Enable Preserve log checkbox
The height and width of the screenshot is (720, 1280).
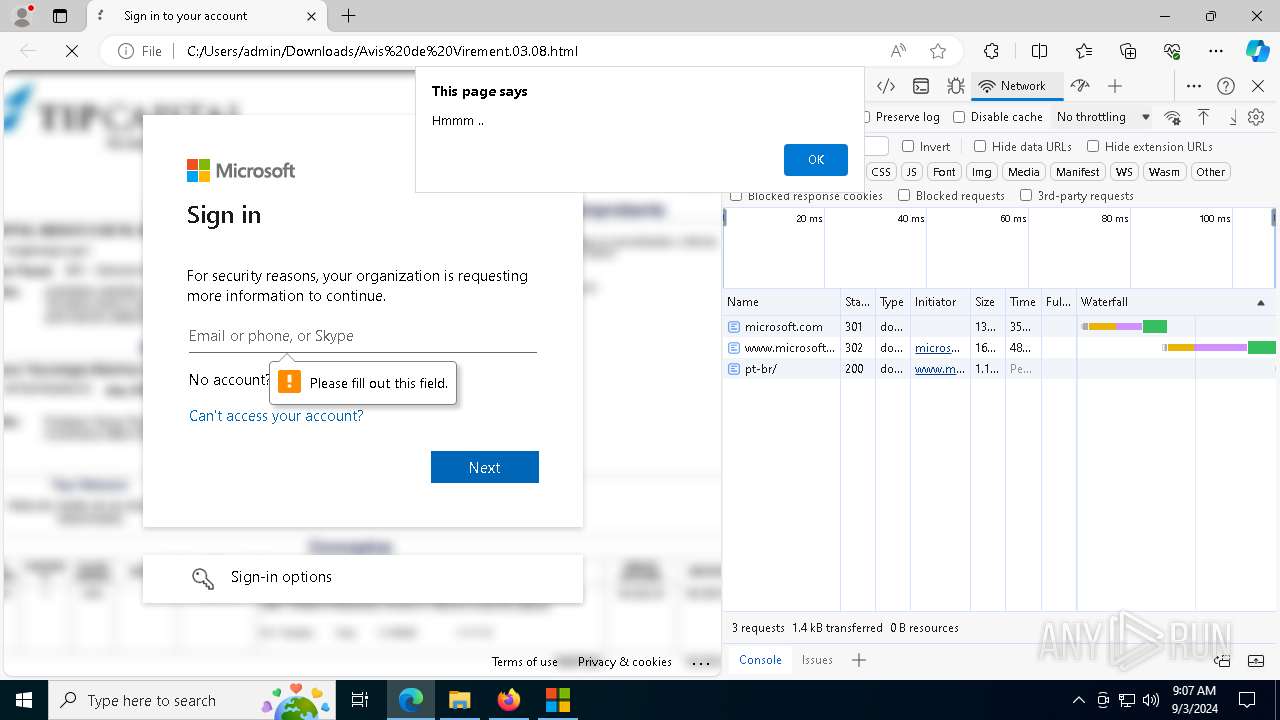[867, 117]
